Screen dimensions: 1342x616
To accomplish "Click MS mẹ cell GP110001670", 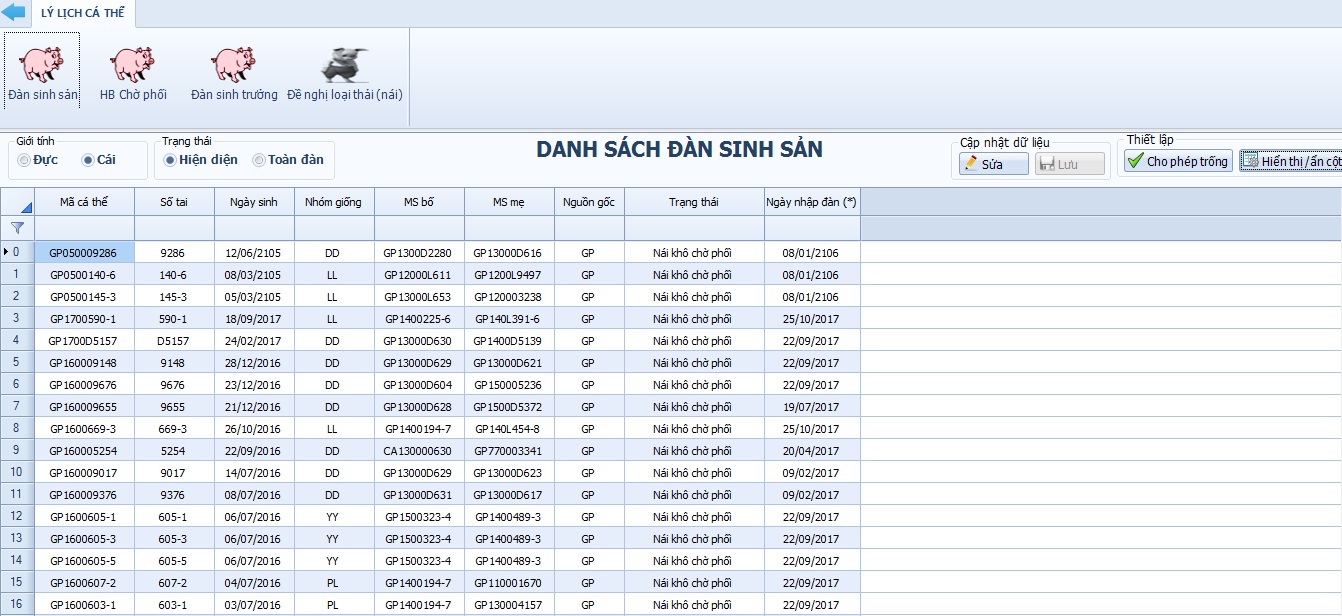I will (x=509, y=583).
